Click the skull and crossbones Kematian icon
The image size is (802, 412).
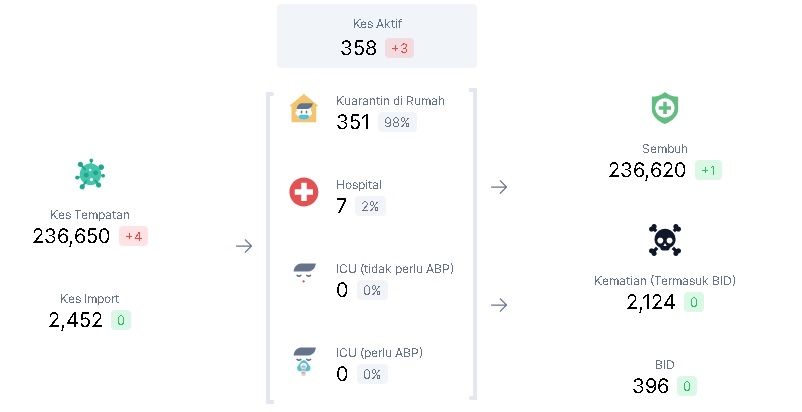[x=665, y=240]
